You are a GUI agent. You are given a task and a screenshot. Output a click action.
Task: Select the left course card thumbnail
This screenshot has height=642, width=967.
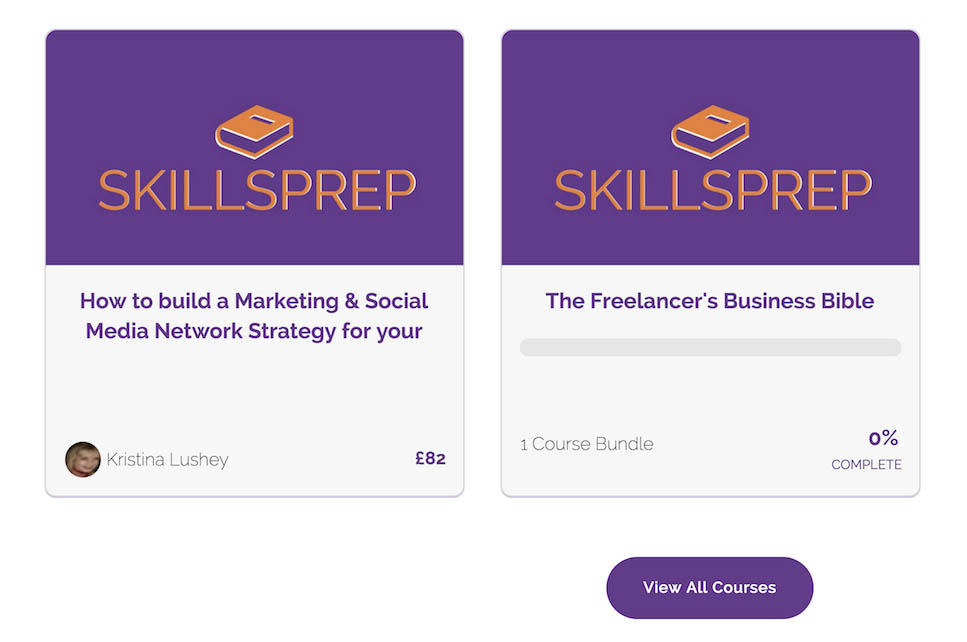coord(254,260)
